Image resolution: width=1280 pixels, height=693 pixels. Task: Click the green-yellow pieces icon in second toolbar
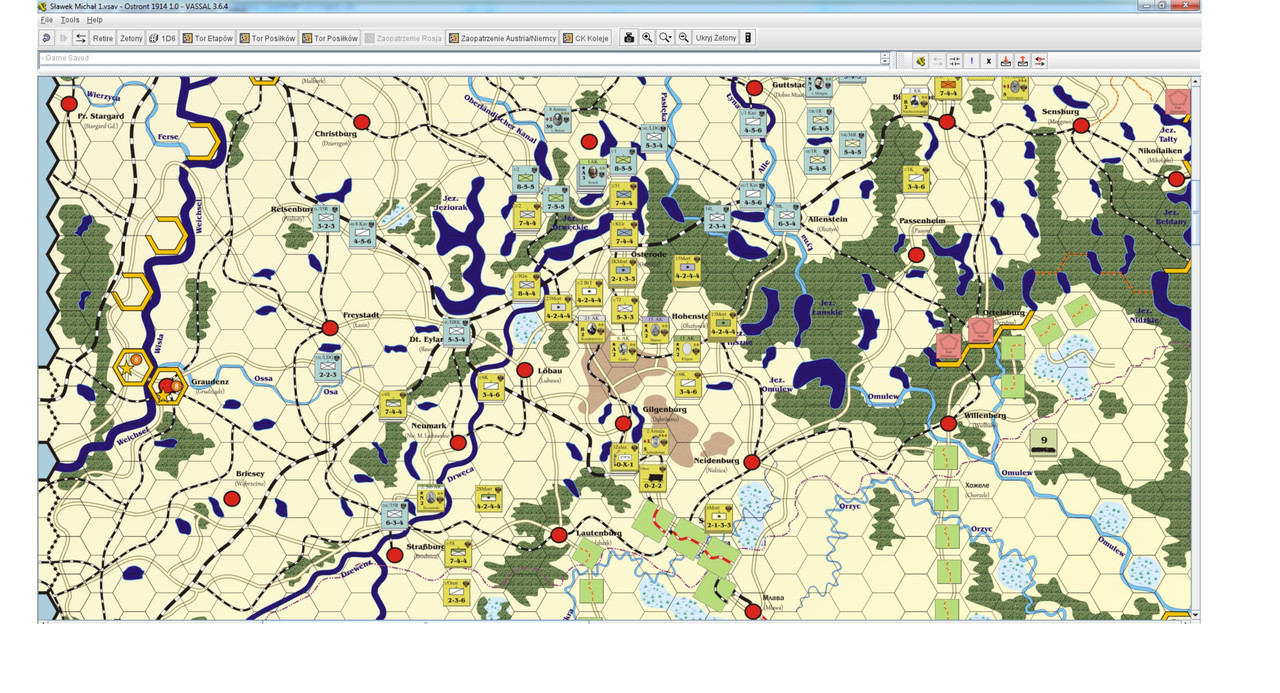(x=921, y=61)
